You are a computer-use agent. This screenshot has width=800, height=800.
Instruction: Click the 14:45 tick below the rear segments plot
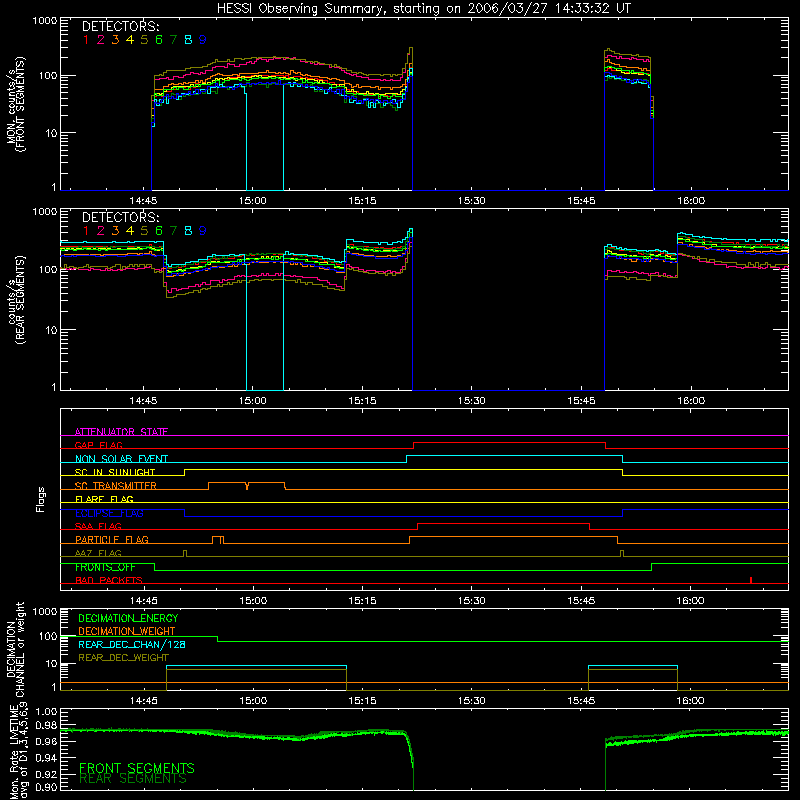[x=143, y=401]
